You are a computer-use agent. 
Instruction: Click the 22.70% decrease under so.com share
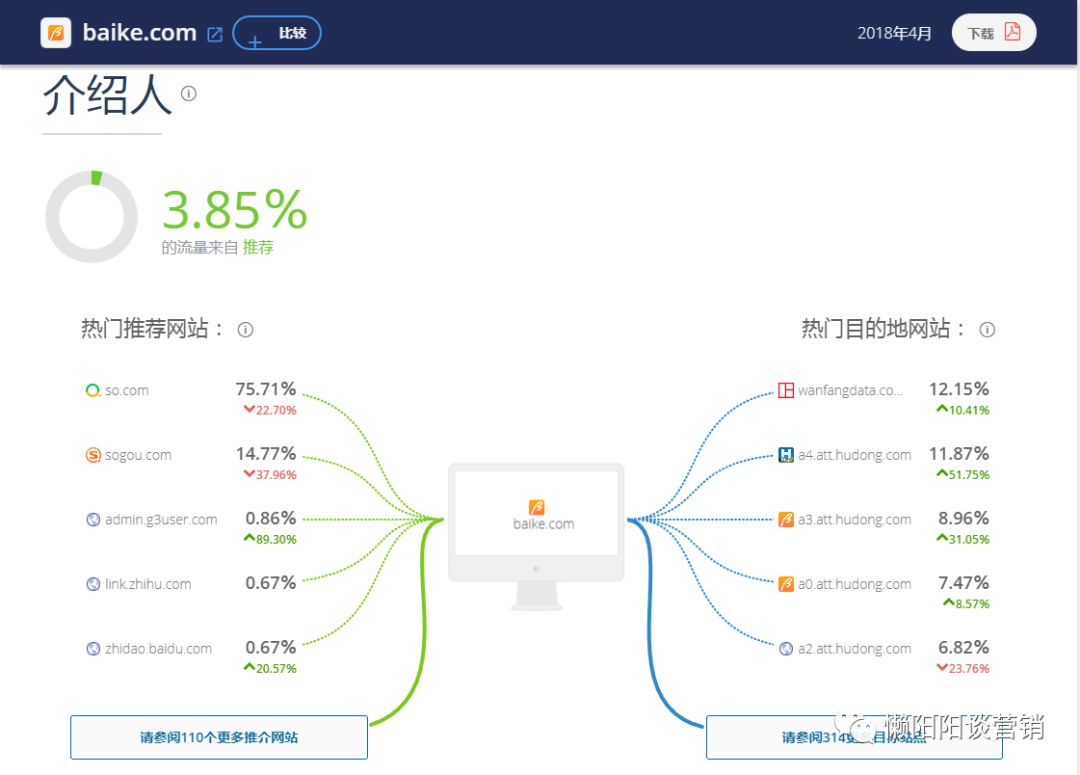(270, 411)
